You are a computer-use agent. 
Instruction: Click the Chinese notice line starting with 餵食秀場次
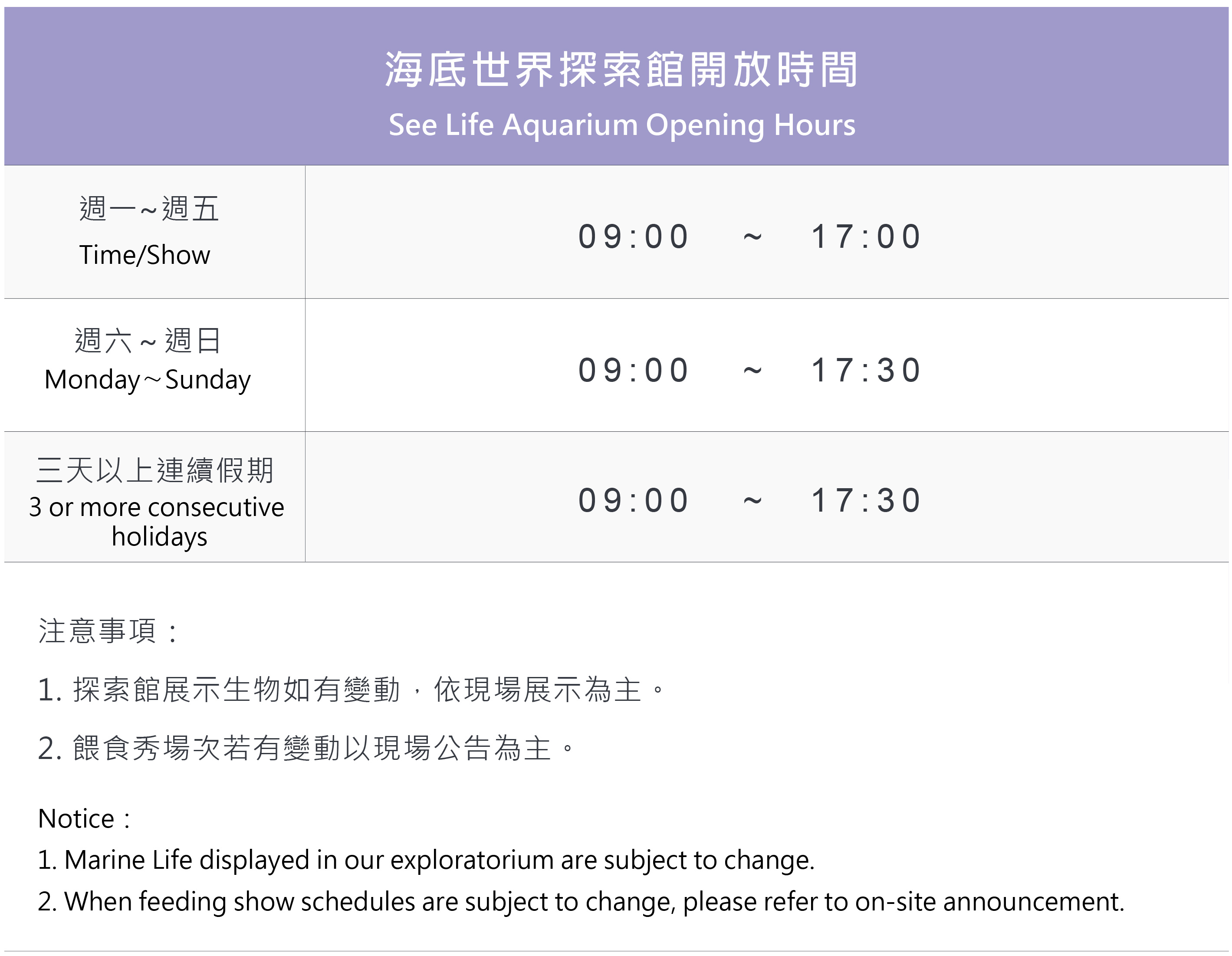pos(306,749)
